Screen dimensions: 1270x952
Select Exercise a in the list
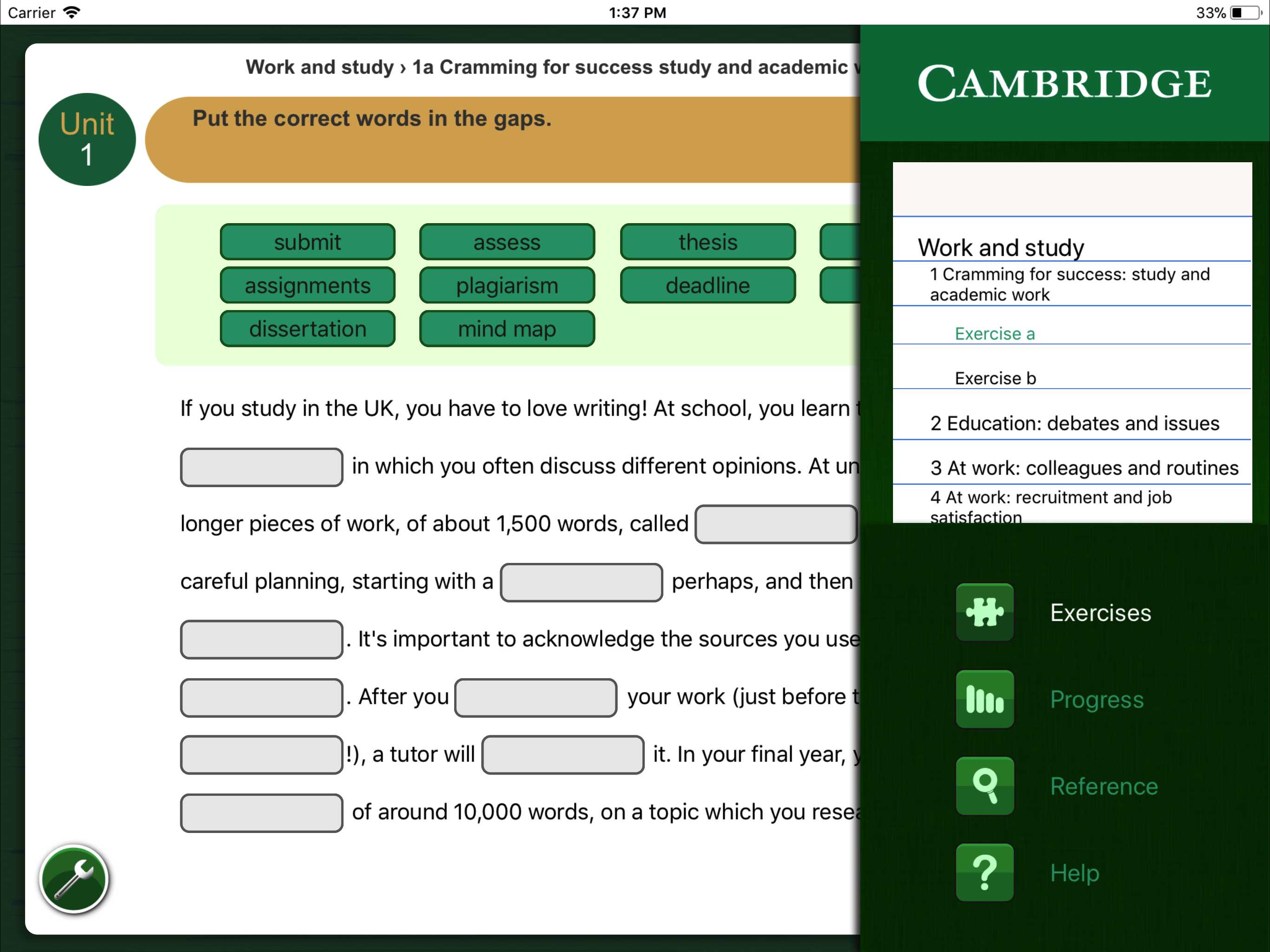click(x=994, y=334)
